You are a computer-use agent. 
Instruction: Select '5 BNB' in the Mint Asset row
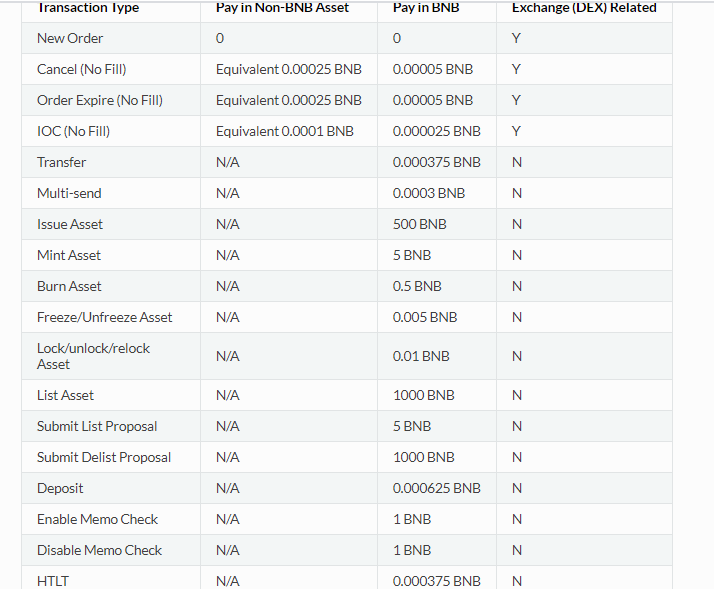pos(412,255)
